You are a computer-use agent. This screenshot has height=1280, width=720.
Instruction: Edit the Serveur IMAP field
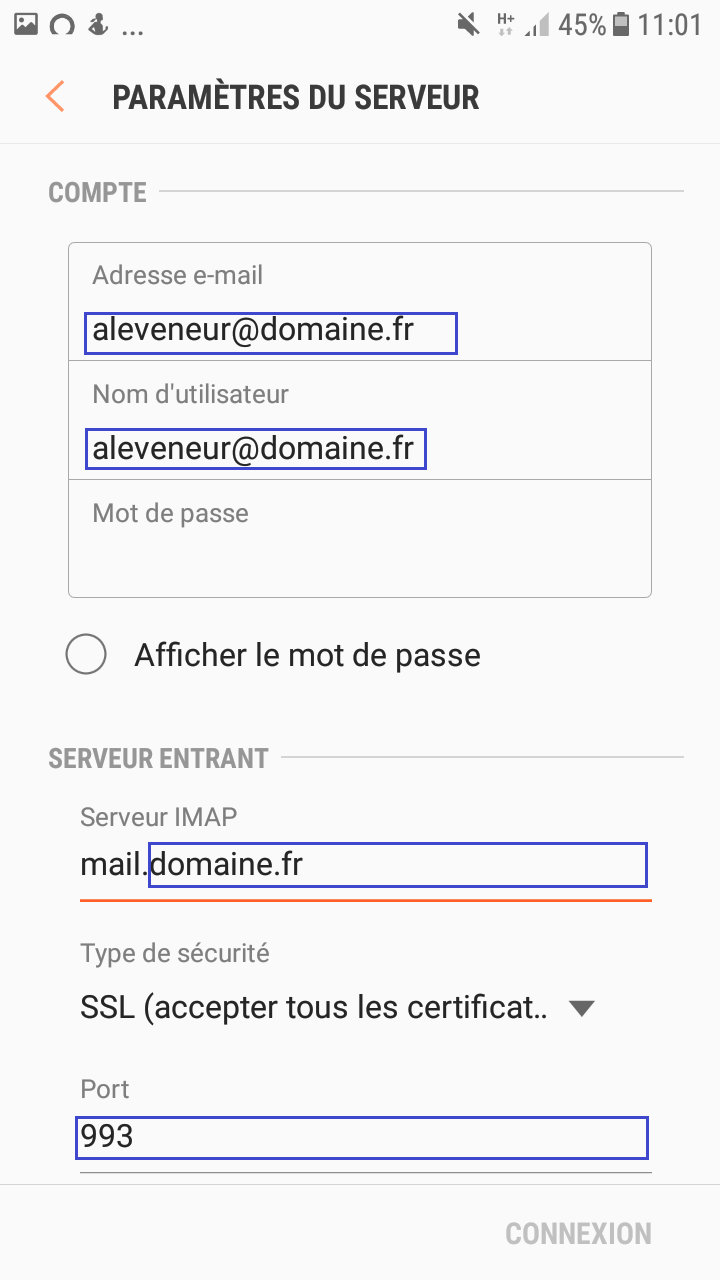[x=366, y=865]
